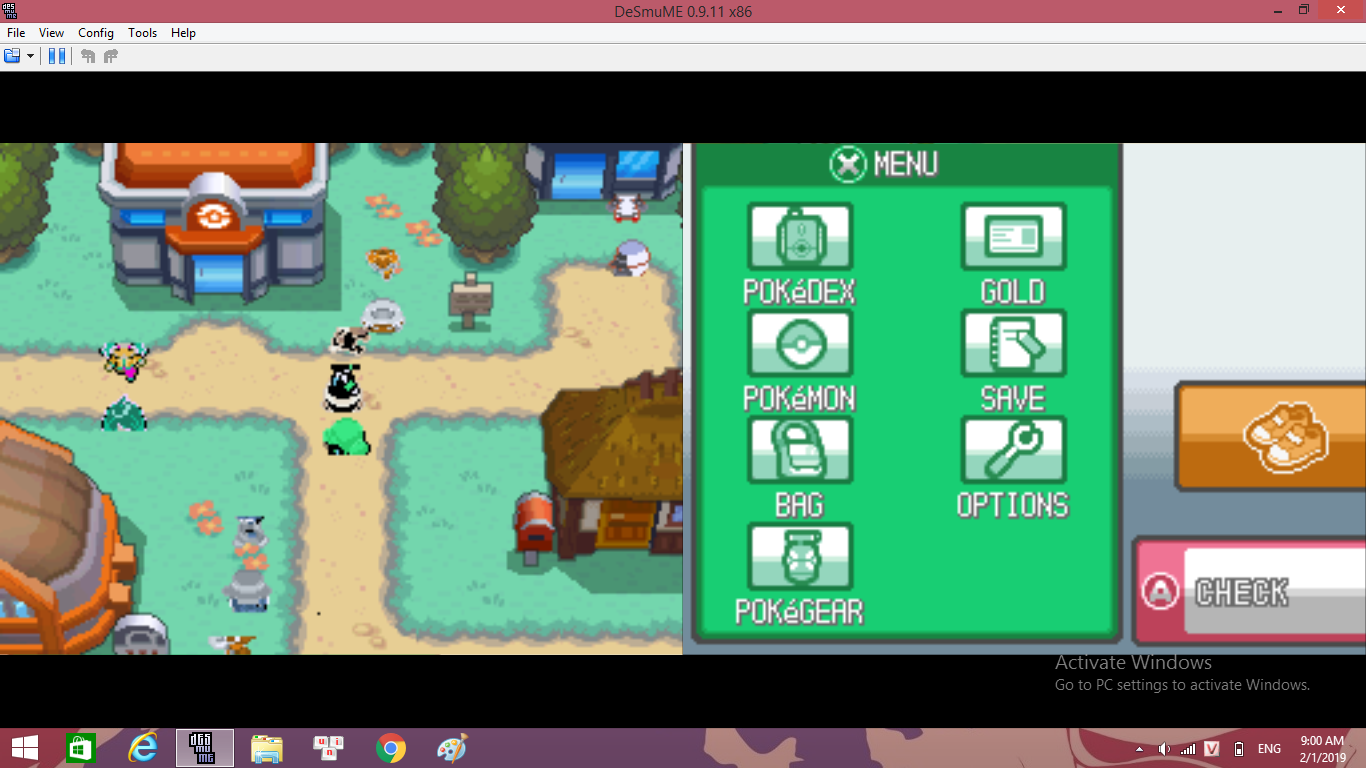Expand the recent ROM dropdown arrow

pos(30,56)
